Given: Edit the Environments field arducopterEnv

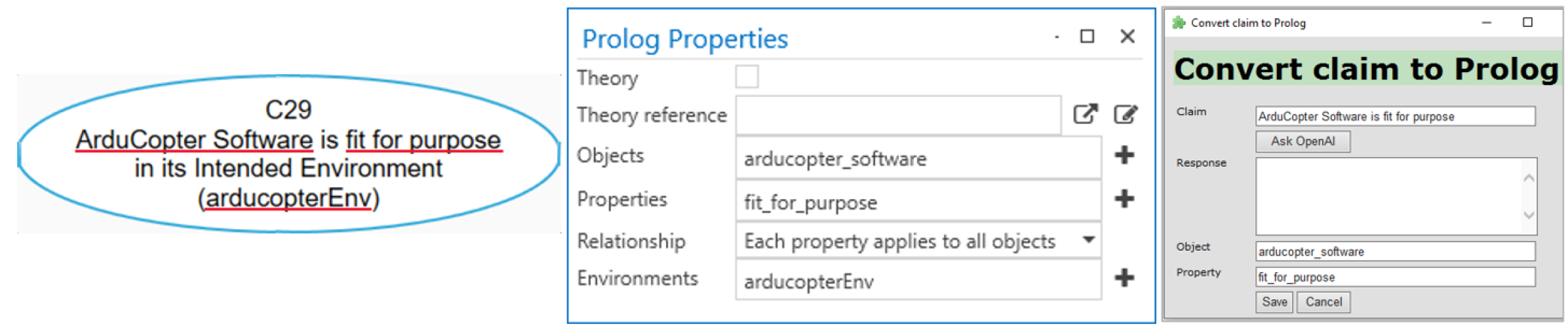Looking at the screenshot, I should pos(918,281).
